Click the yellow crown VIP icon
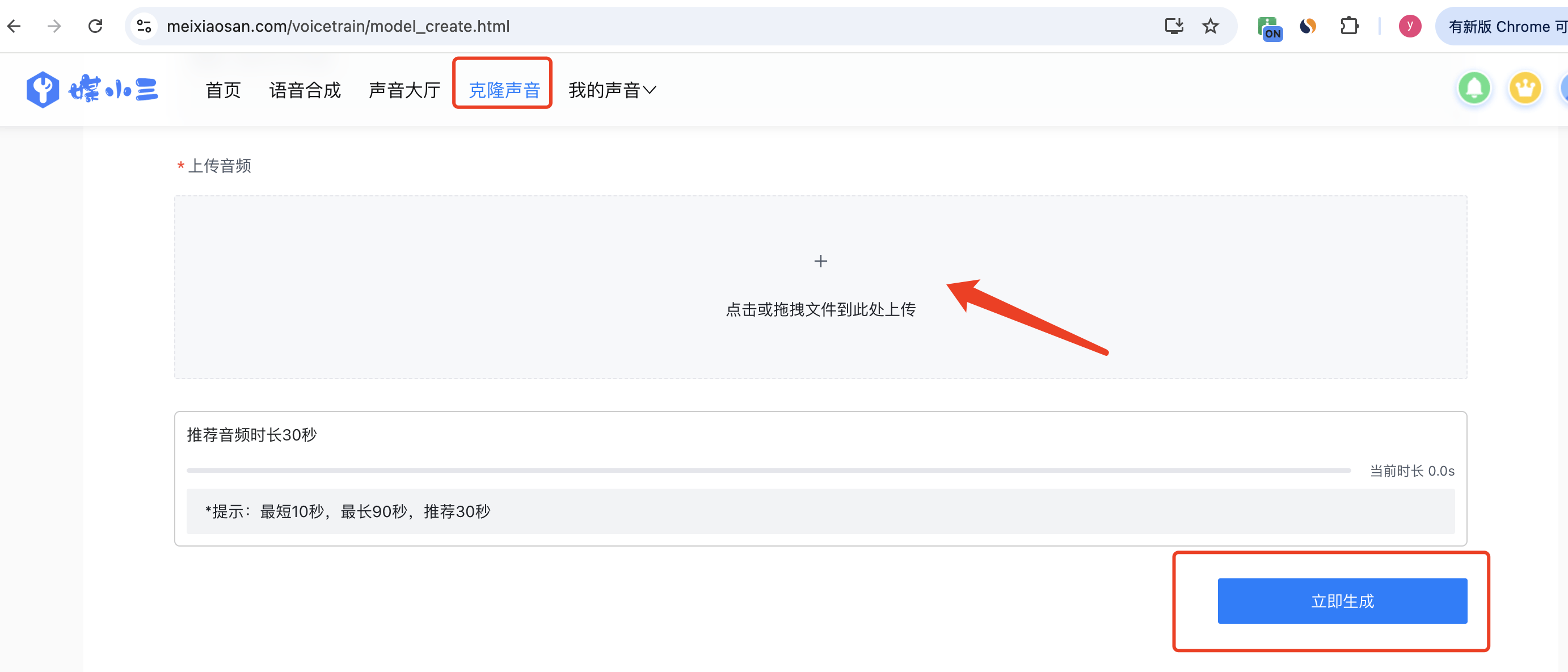This screenshot has height=672, width=1568. pos(1524,89)
